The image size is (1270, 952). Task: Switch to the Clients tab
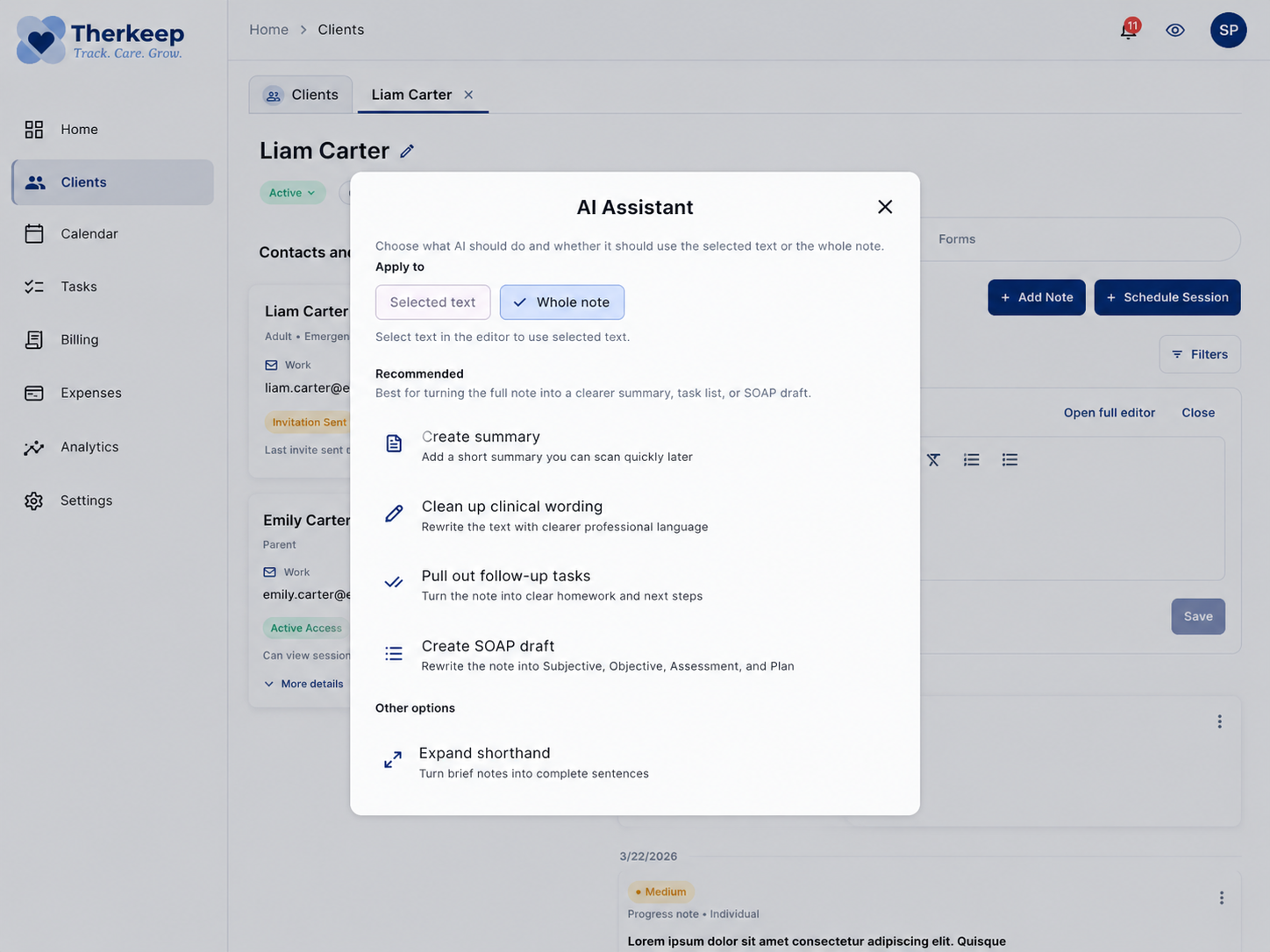(303, 94)
